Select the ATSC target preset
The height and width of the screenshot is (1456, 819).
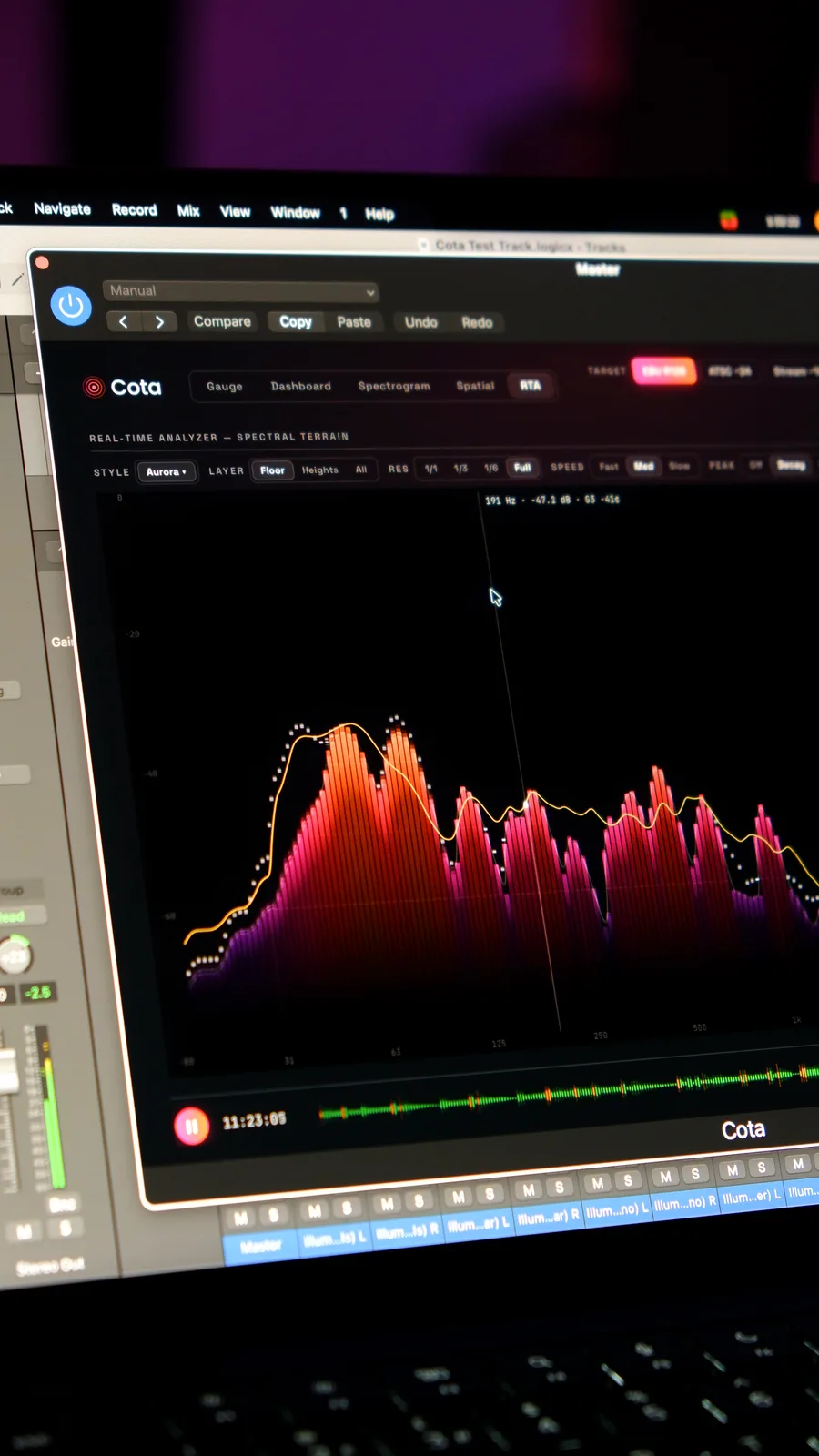click(x=730, y=371)
